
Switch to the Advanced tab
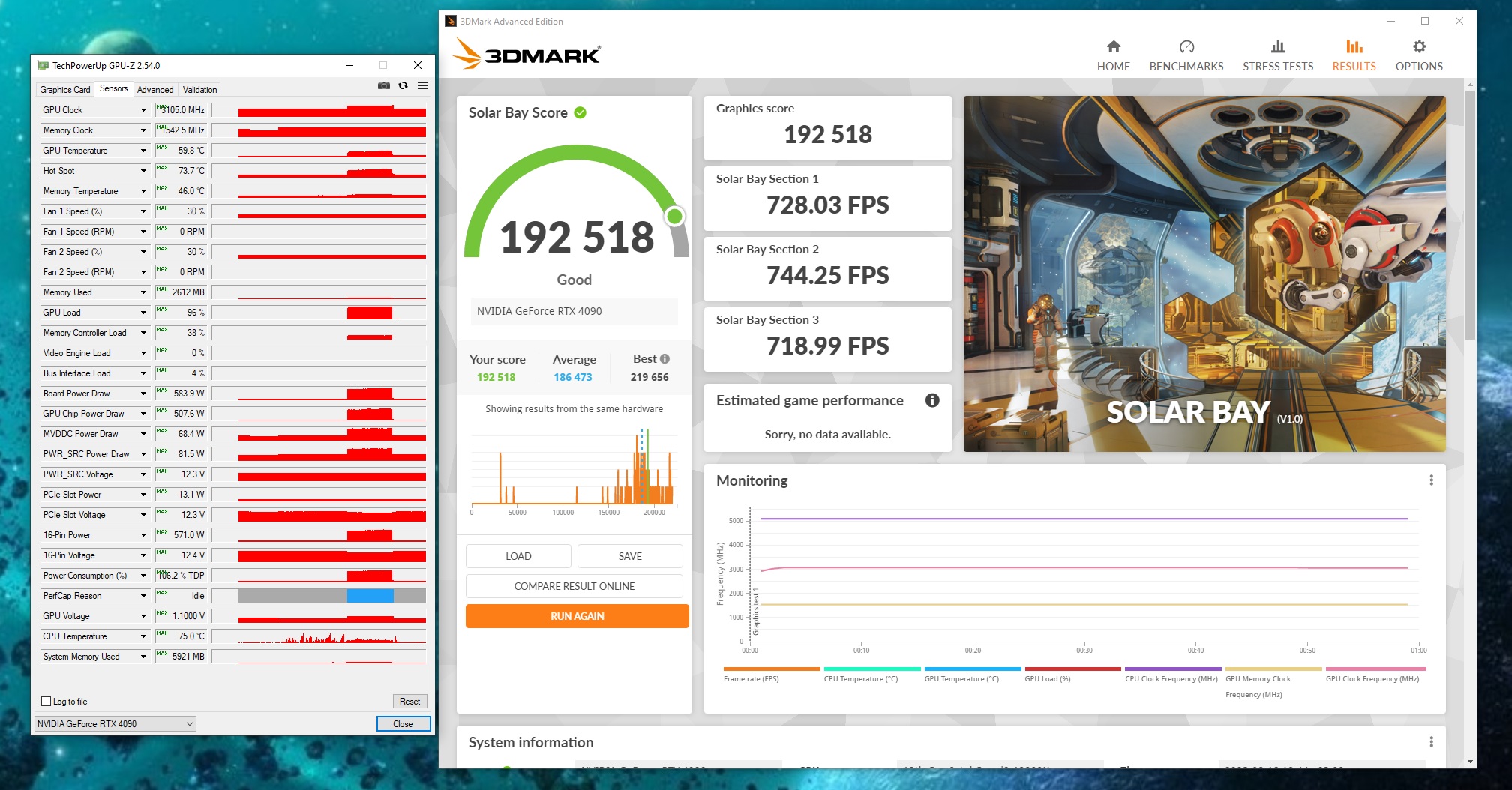point(155,90)
